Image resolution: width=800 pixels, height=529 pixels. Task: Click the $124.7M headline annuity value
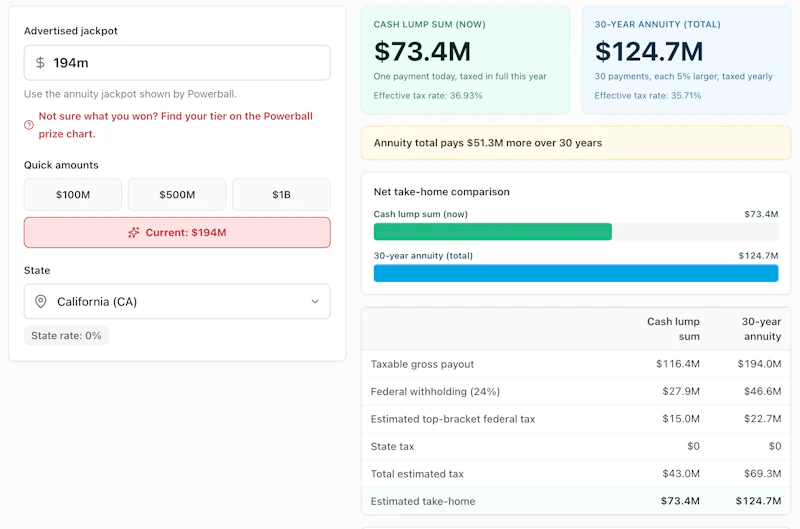coord(649,52)
